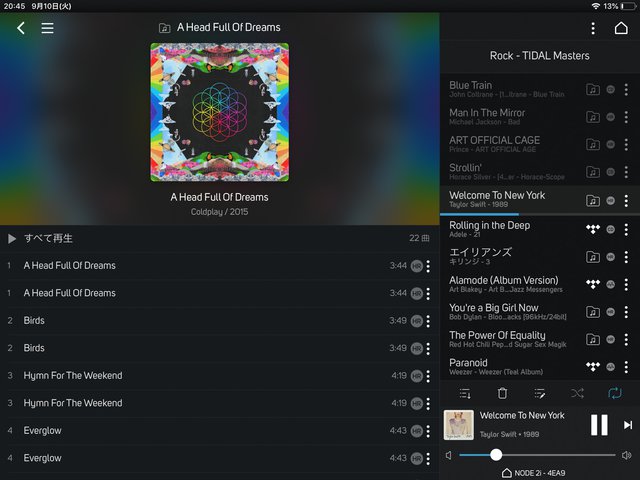
Task: Click the save queue list icon
Action: pyautogui.click(x=465, y=393)
